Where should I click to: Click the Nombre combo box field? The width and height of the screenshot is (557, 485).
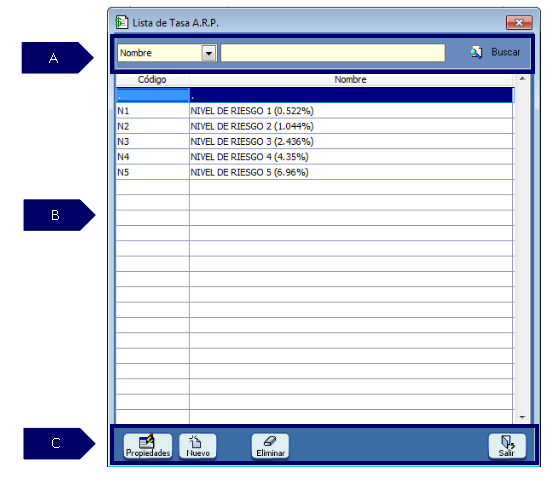[x=167, y=53]
